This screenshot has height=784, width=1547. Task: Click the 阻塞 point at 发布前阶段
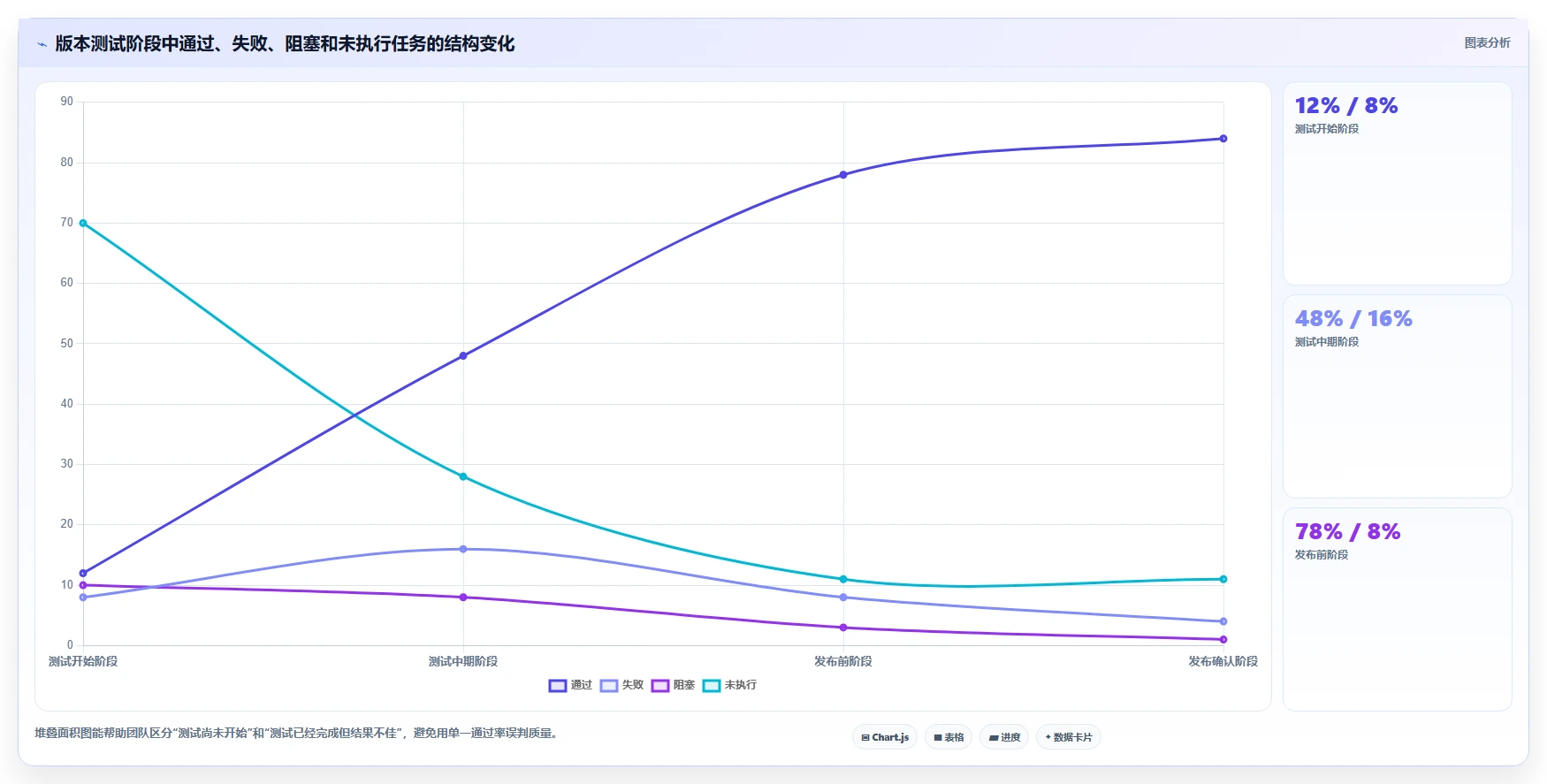(x=843, y=628)
